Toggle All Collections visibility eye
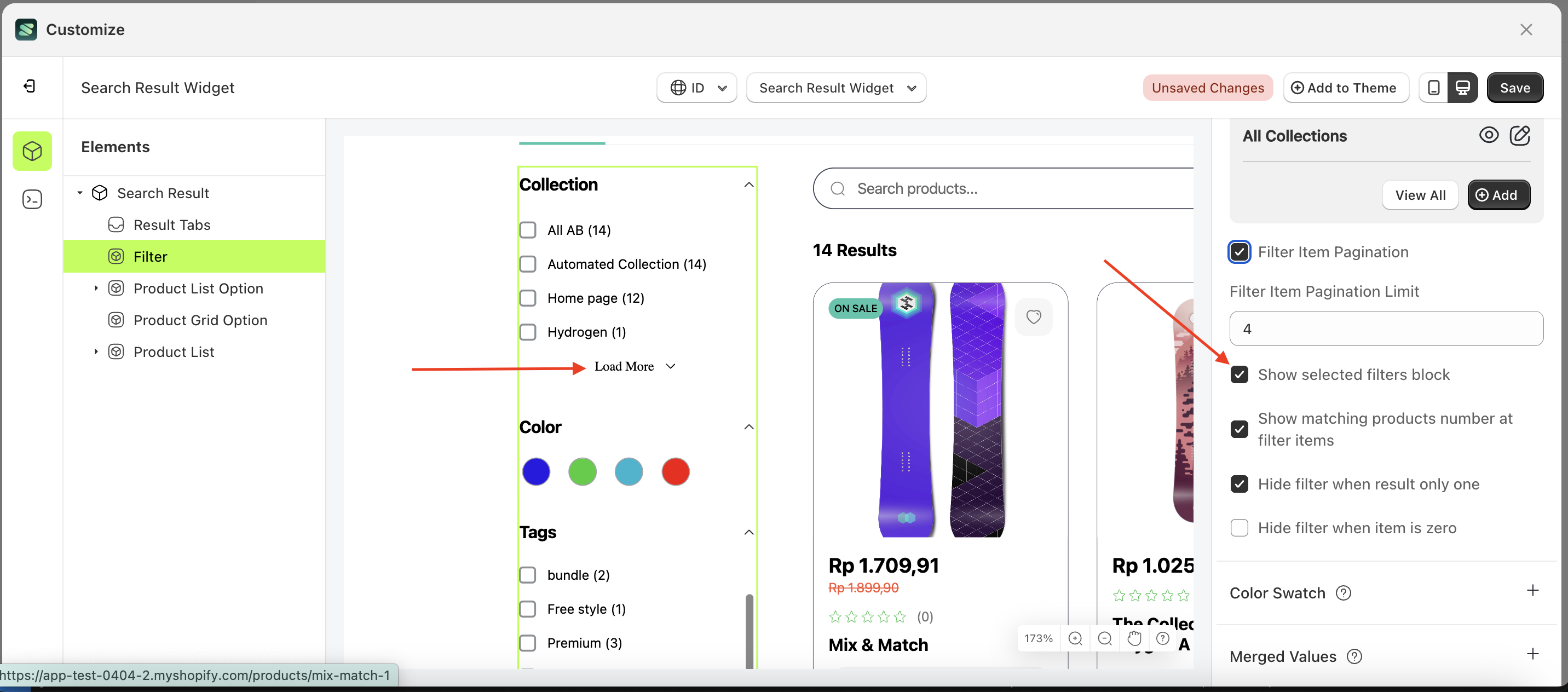The width and height of the screenshot is (1568, 692). [x=1488, y=135]
